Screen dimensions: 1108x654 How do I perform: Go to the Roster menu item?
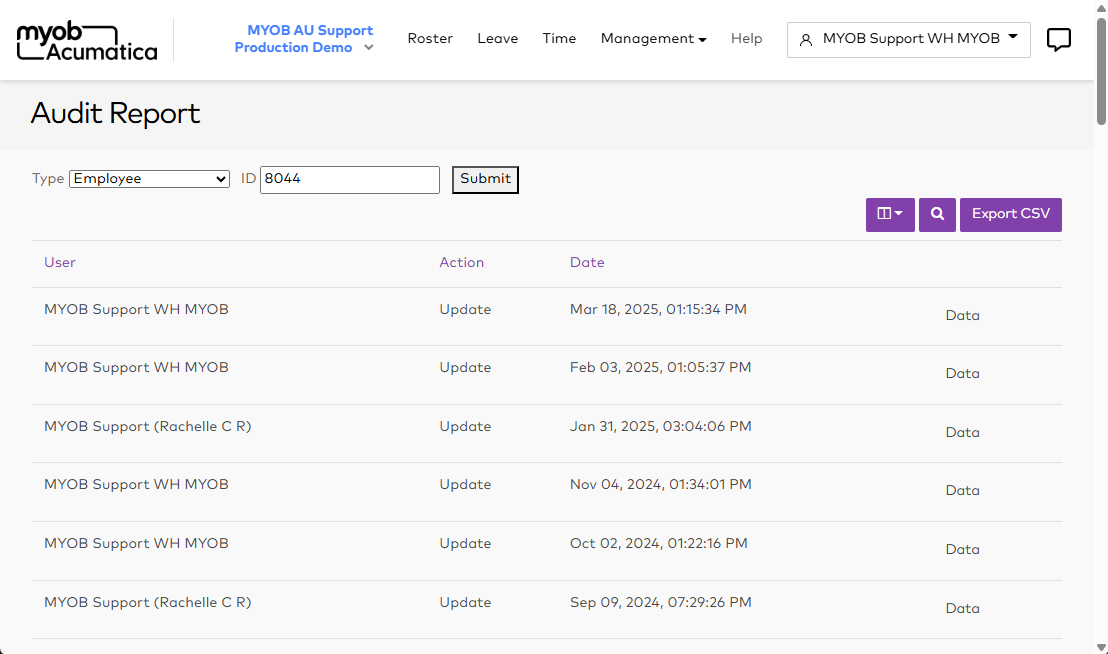point(430,39)
